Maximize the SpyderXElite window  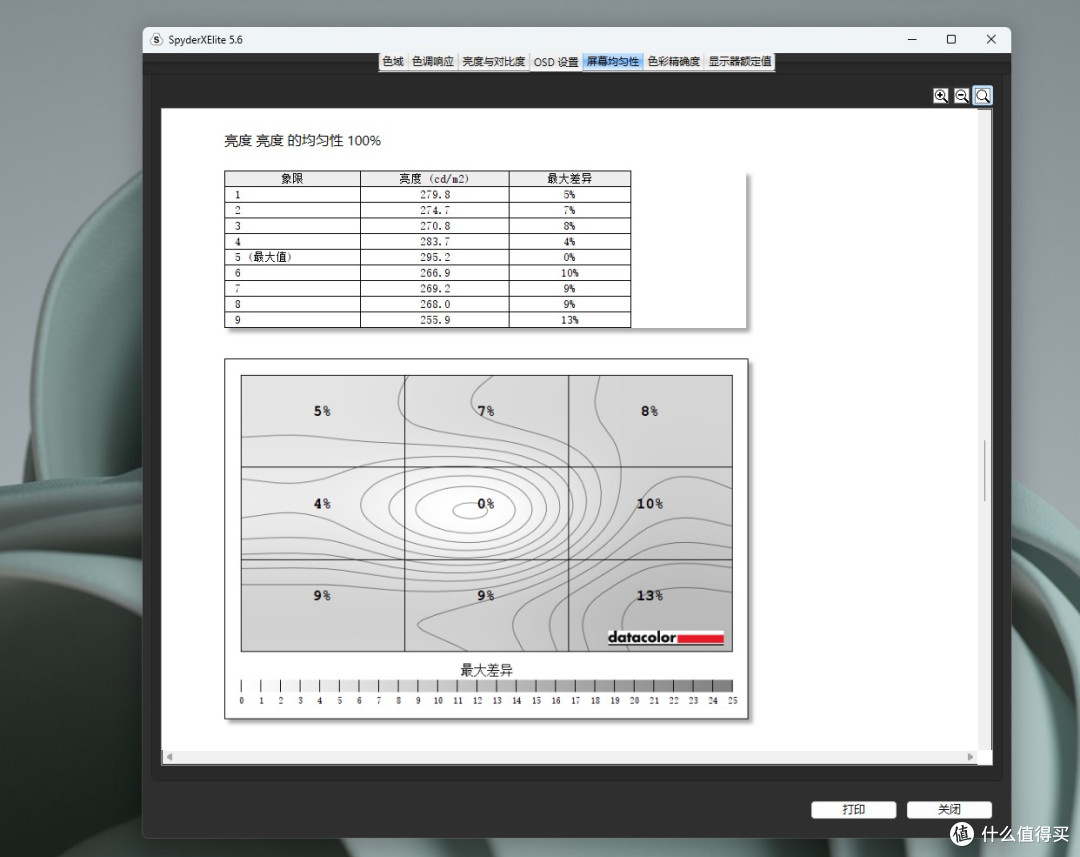coord(951,40)
